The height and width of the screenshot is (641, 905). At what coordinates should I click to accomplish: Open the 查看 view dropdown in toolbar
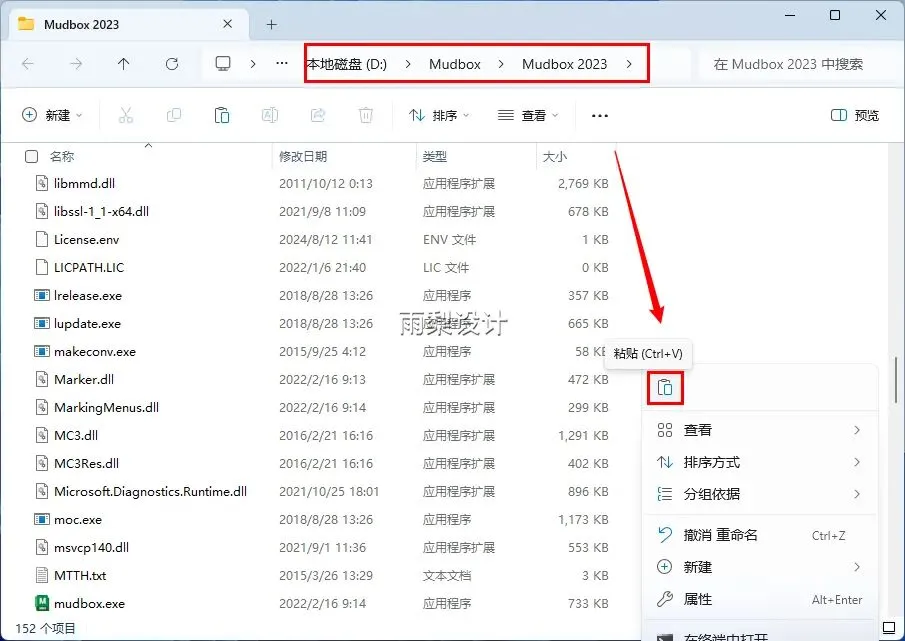(528, 115)
